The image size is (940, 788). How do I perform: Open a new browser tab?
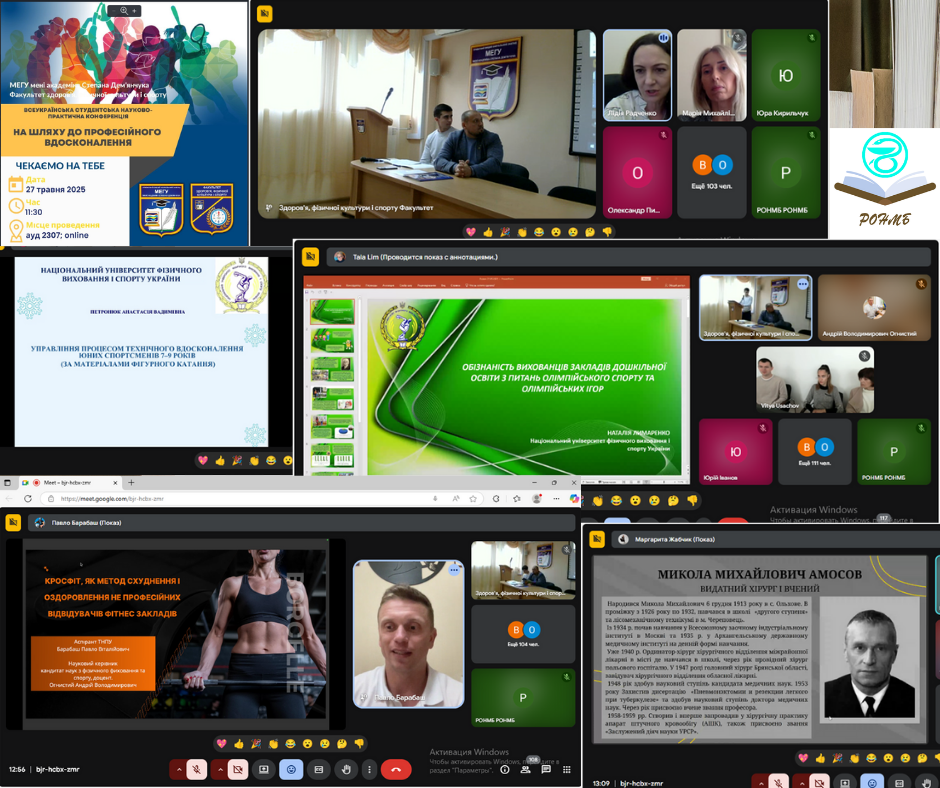point(131,482)
